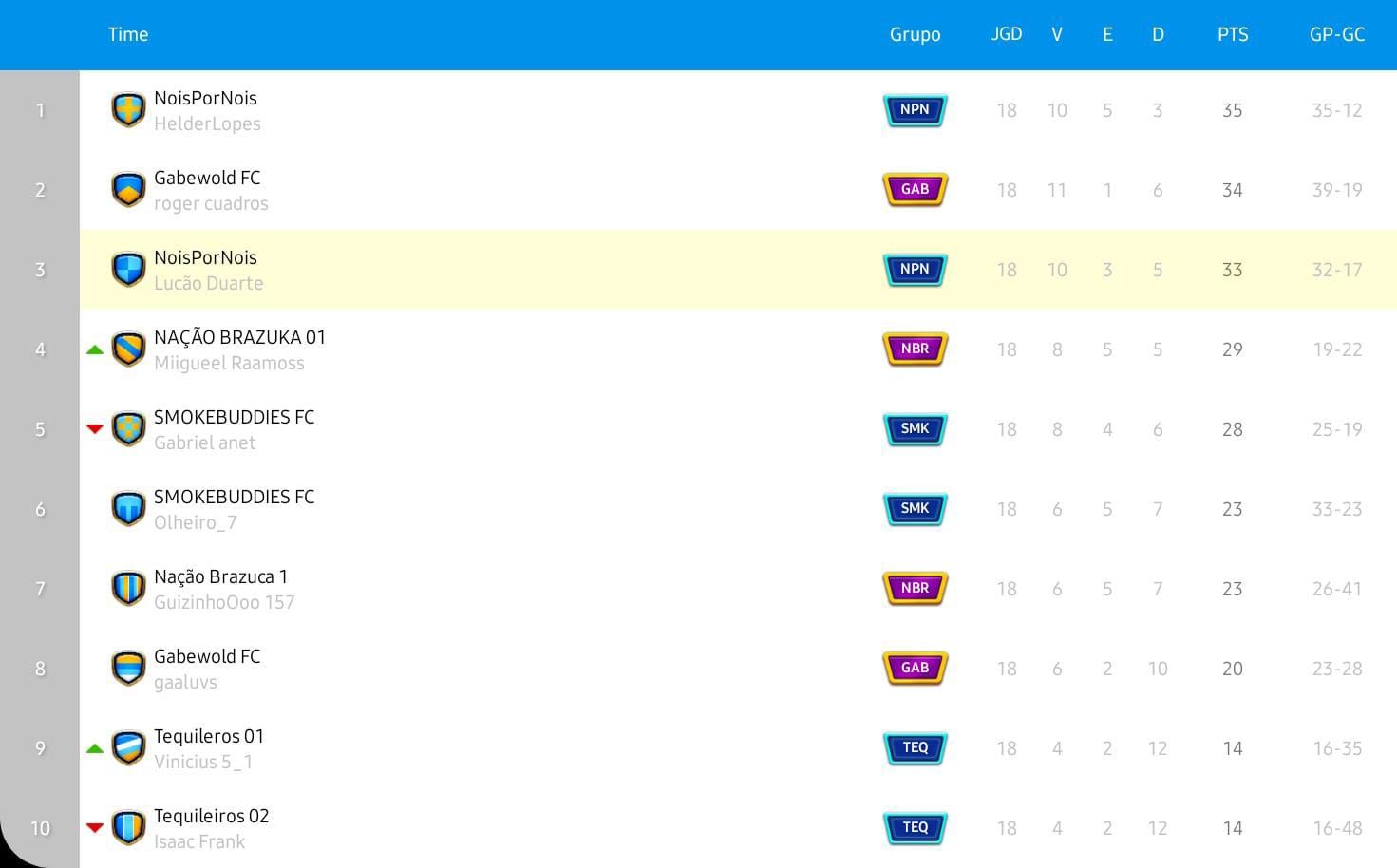Click the NPN group badge in first row
The image size is (1397, 868).
915,110
